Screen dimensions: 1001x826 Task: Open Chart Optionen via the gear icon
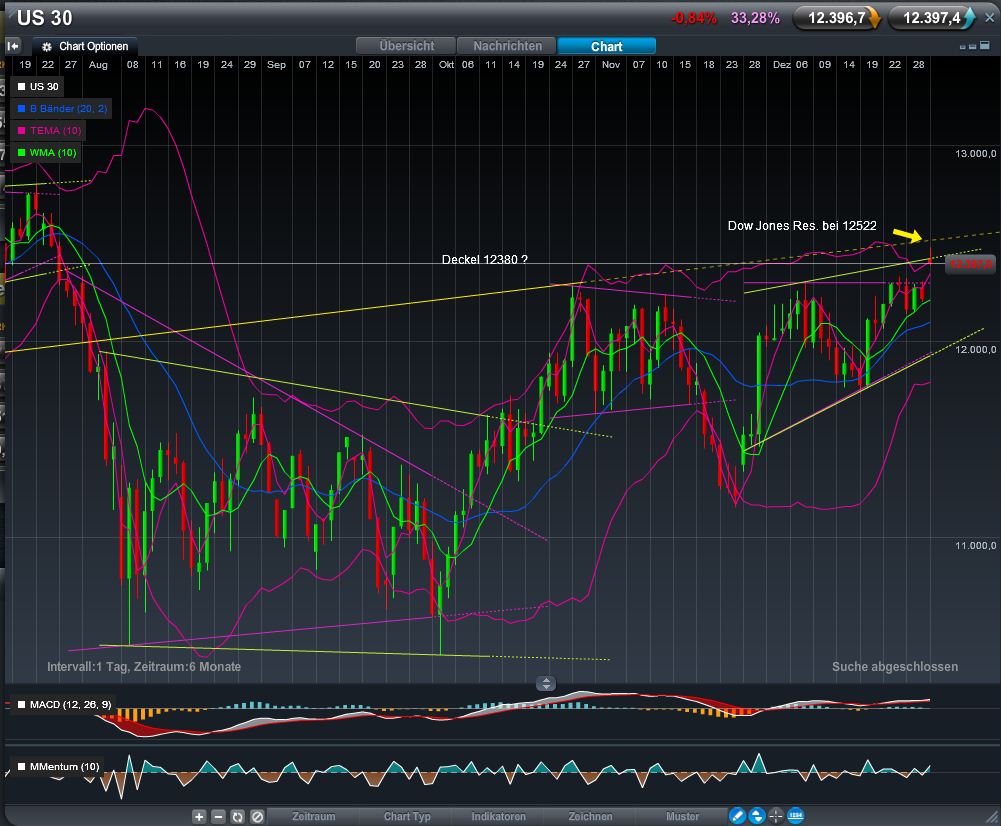tap(45, 46)
